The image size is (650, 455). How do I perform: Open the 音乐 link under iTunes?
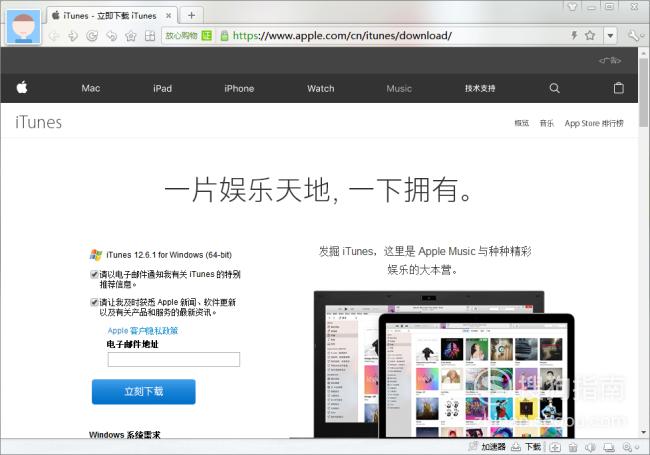coord(546,123)
